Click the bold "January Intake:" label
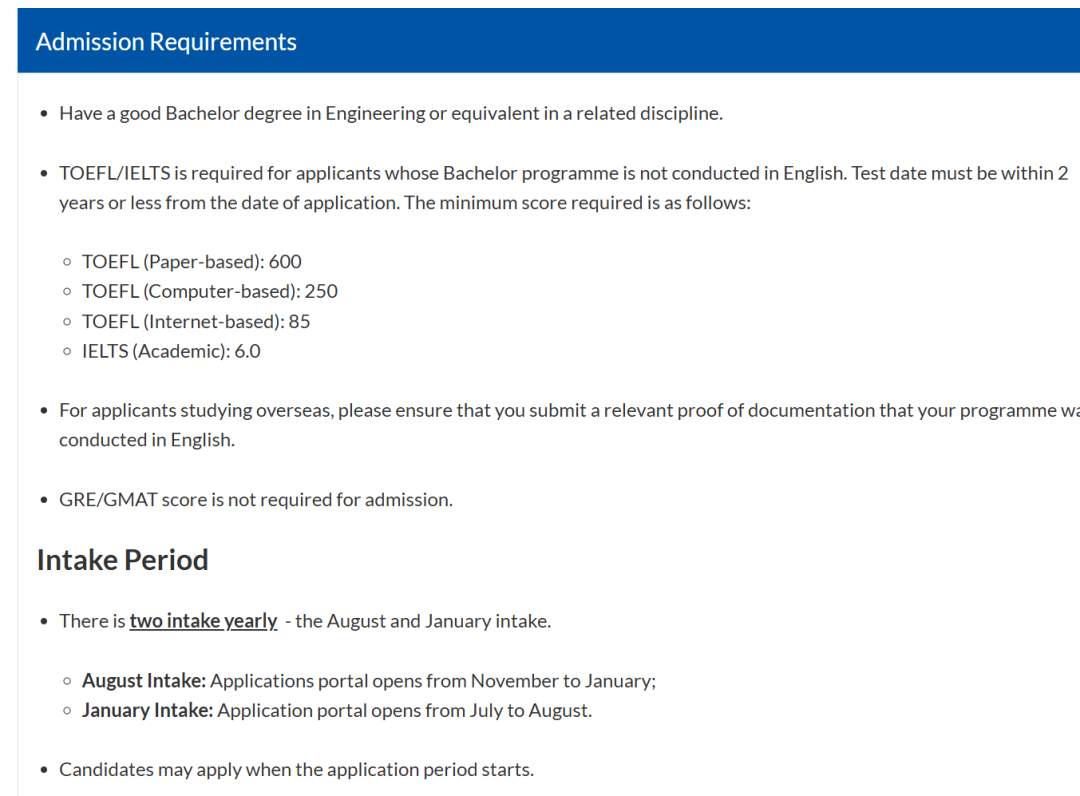 147,711
